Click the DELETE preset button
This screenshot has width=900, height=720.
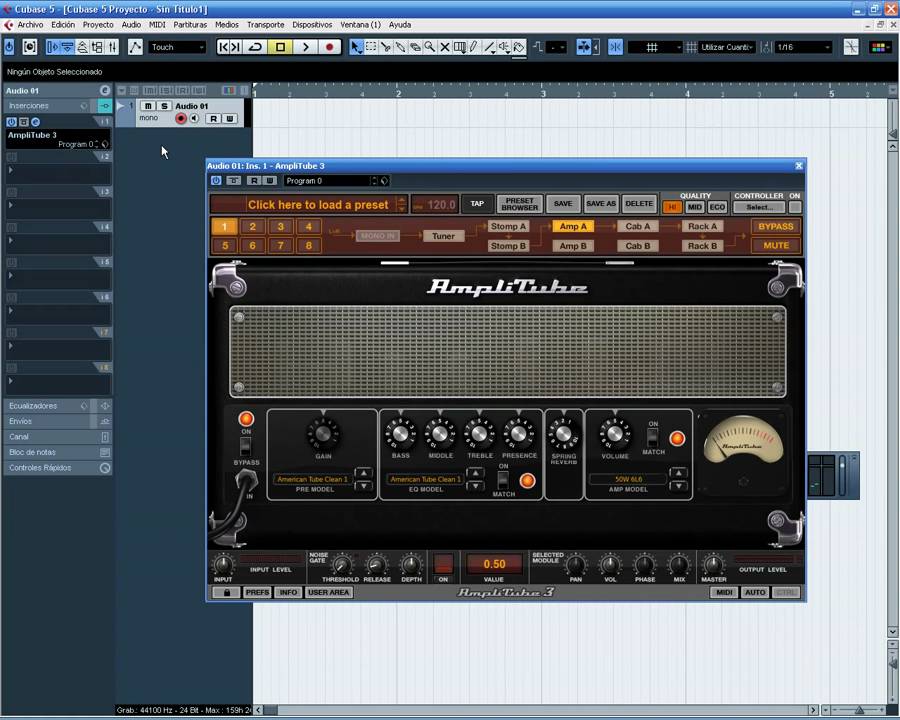[639, 204]
